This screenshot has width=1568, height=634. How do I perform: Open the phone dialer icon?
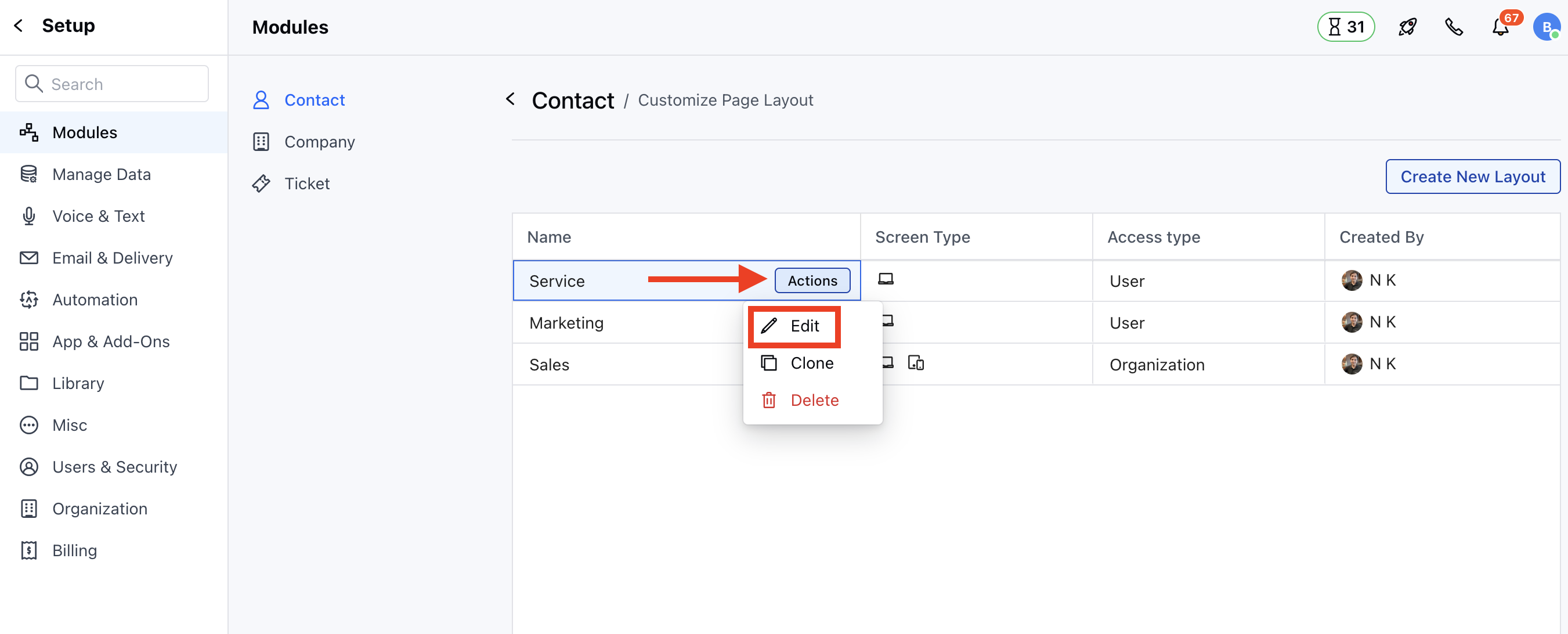(1454, 27)
